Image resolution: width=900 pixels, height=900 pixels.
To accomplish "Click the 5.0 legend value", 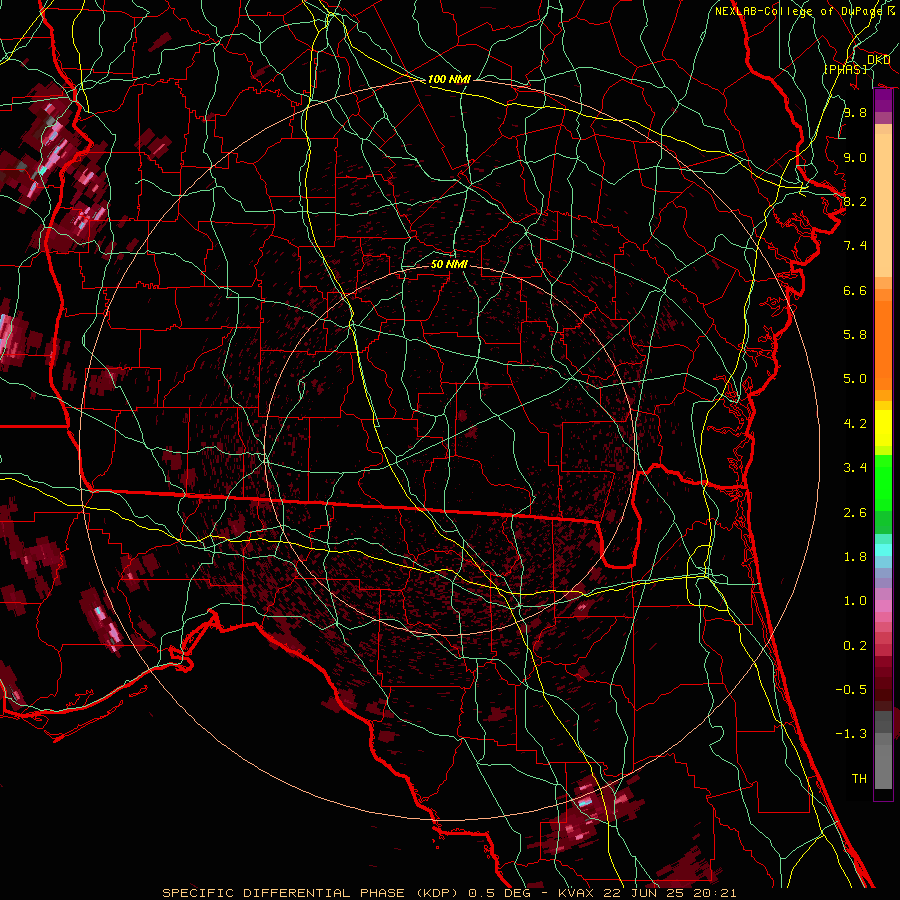I will [855, 379].
